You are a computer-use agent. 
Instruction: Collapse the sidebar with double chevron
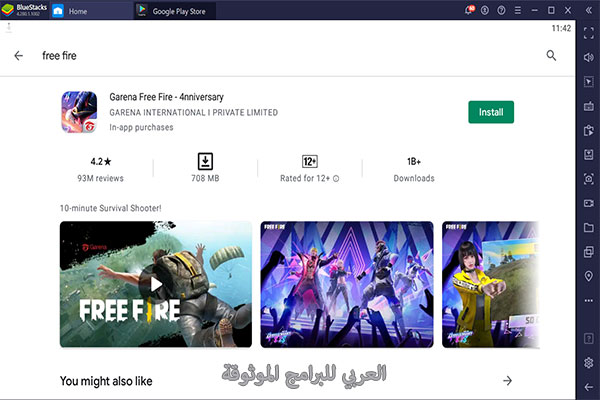click(x=589, y=10)
